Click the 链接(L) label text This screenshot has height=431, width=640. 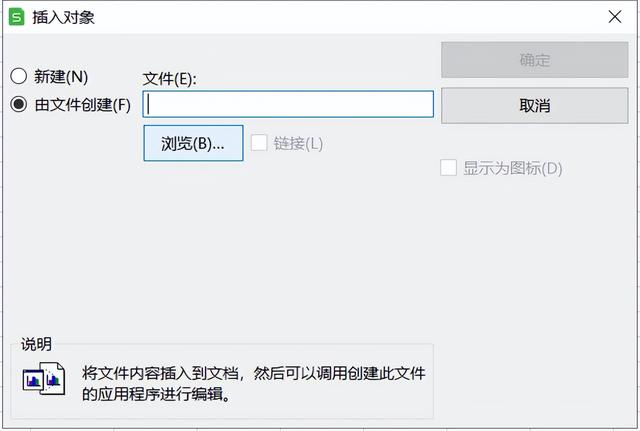click(298, 144)
